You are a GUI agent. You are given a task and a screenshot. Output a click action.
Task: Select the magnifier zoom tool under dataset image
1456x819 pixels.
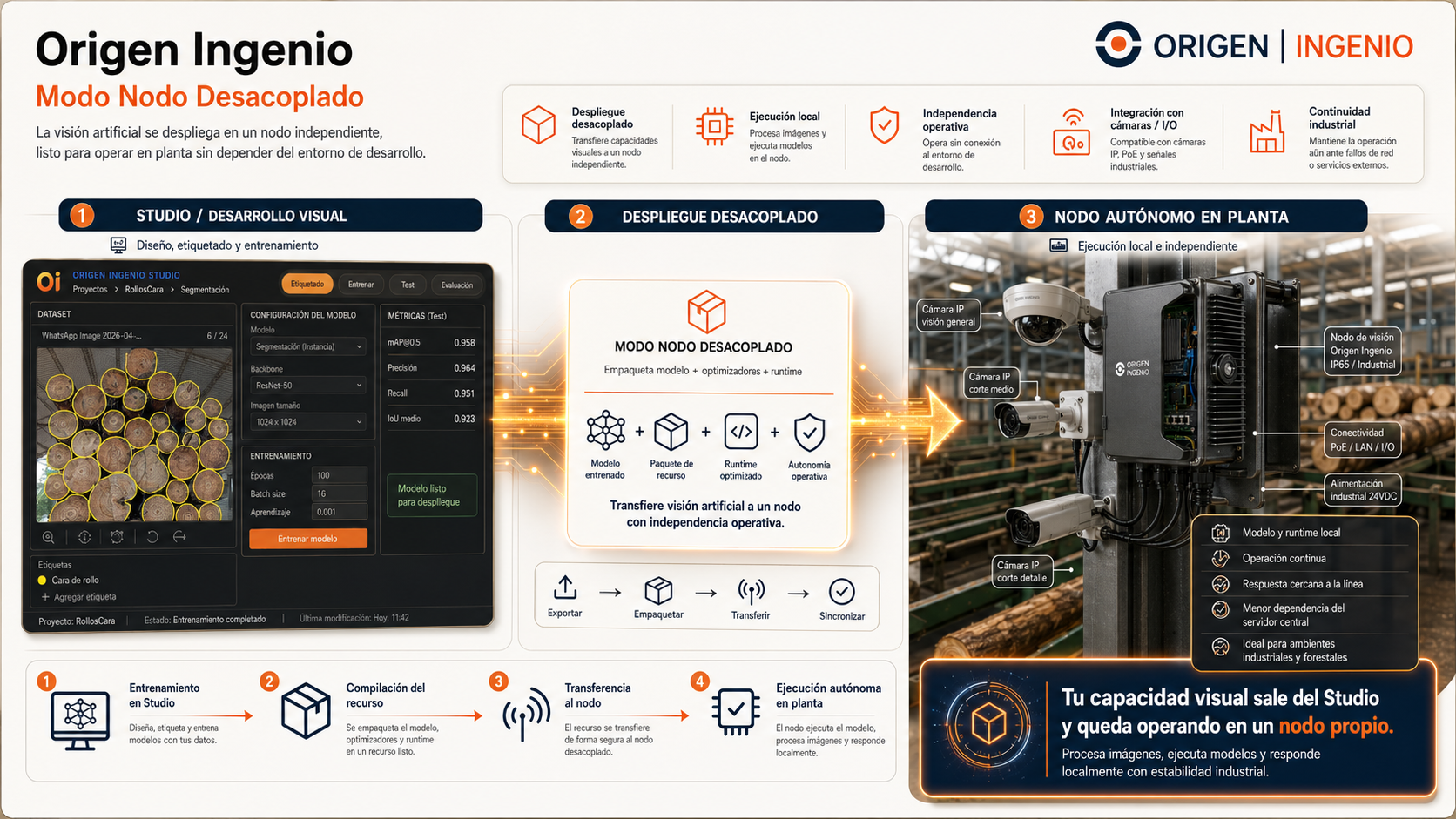tap(49, 537)
